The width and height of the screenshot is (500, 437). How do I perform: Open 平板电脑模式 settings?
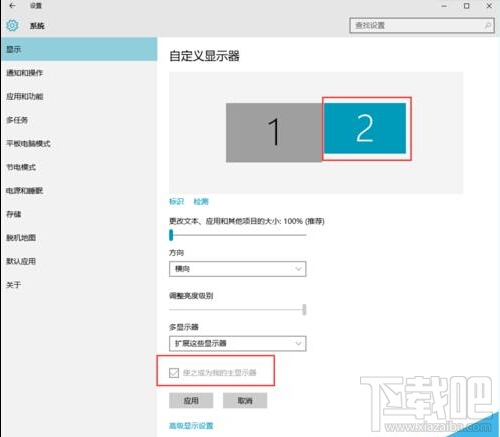(x=79, y=143)
